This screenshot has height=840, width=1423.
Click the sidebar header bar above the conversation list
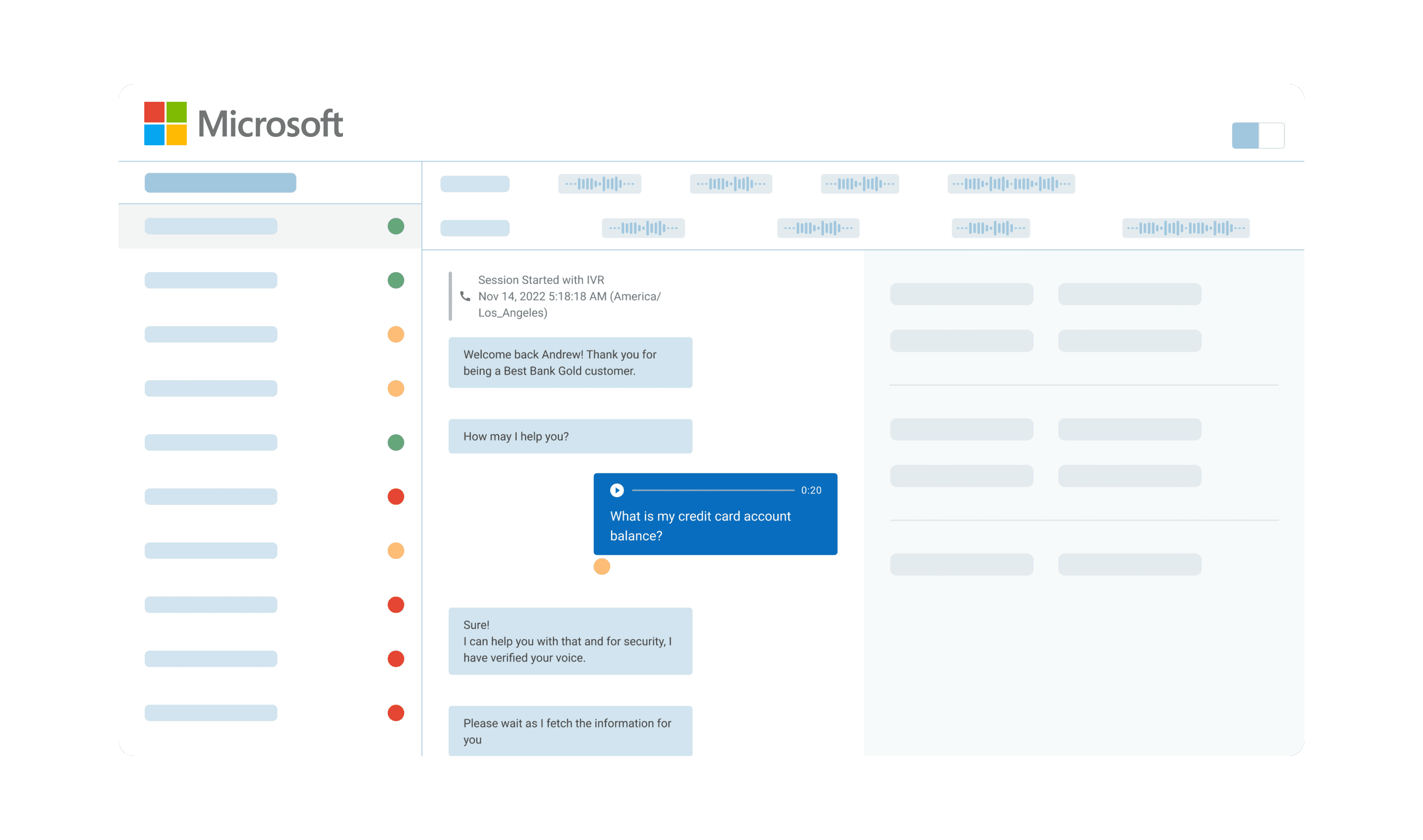click(x=220, y=183)
